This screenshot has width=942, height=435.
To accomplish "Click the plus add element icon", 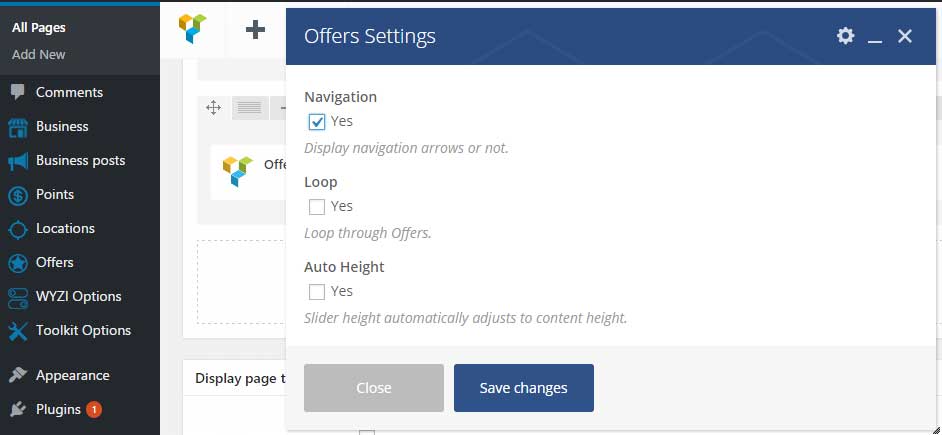I will pyautogui.click(x=255, y=29).
